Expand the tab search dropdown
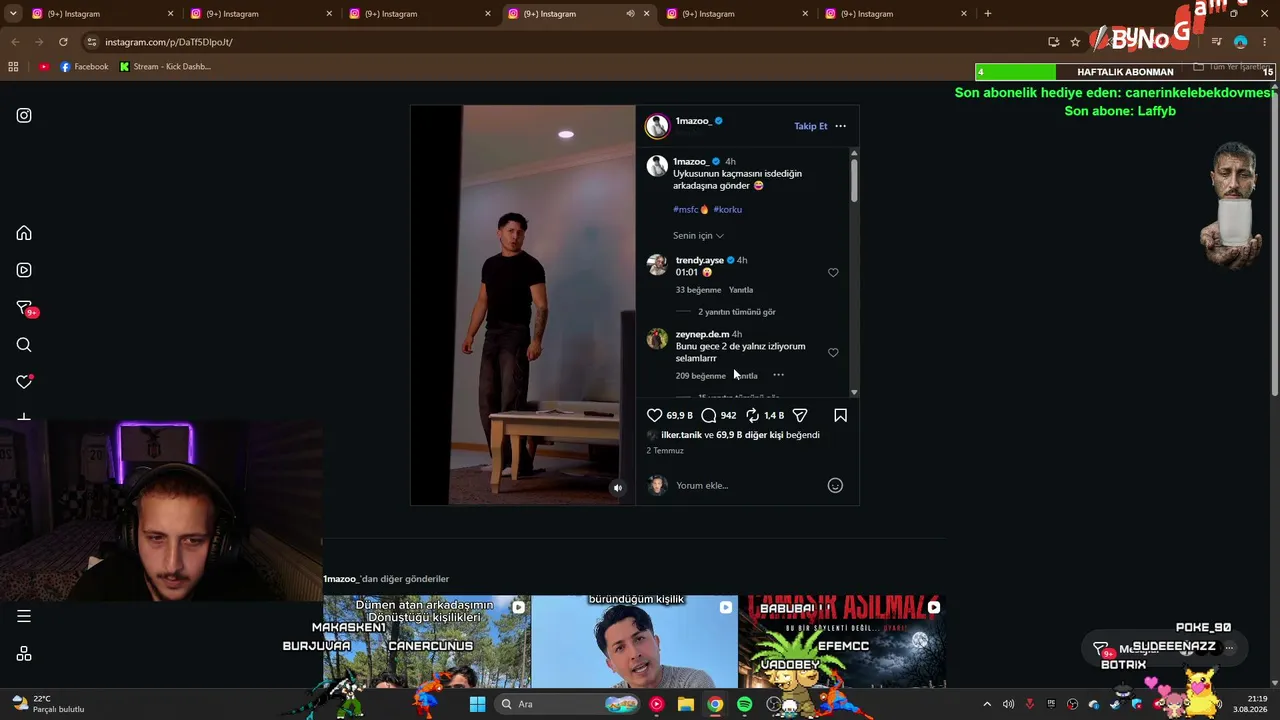The image size is (1280, 720). point(13,14)
